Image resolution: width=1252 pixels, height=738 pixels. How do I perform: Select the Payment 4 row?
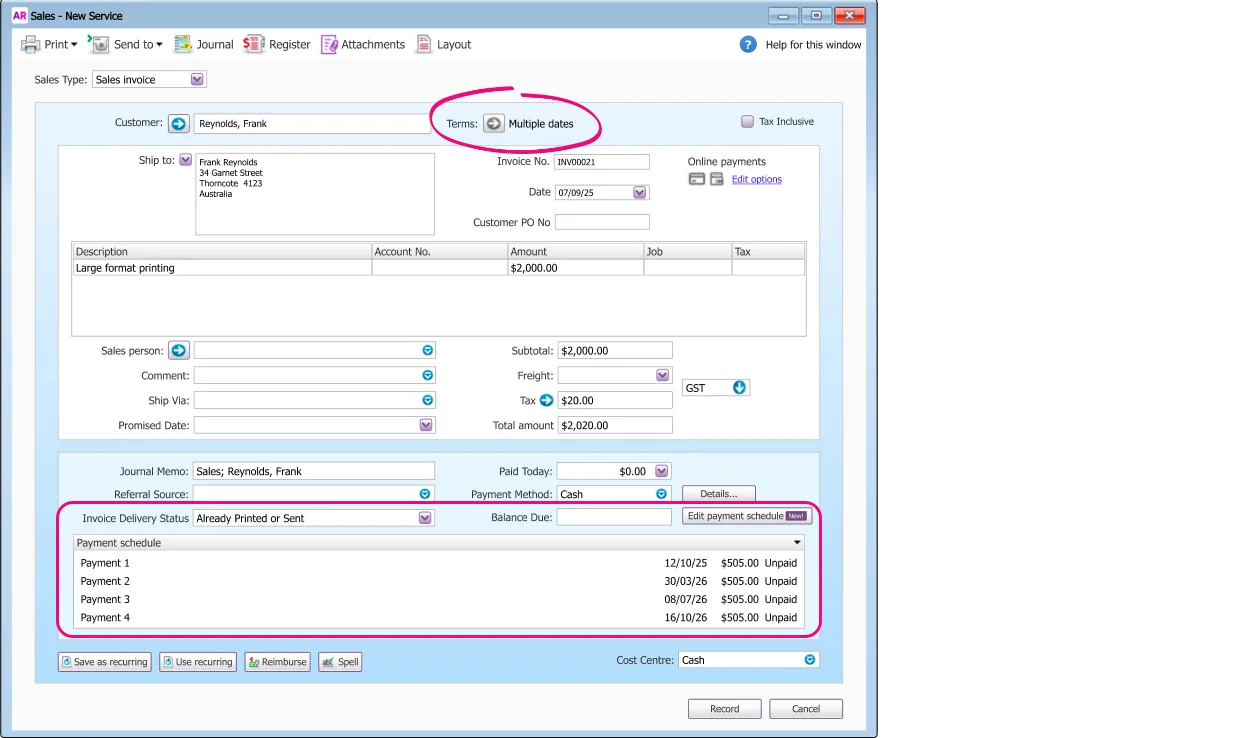click(x=439, y=617)
